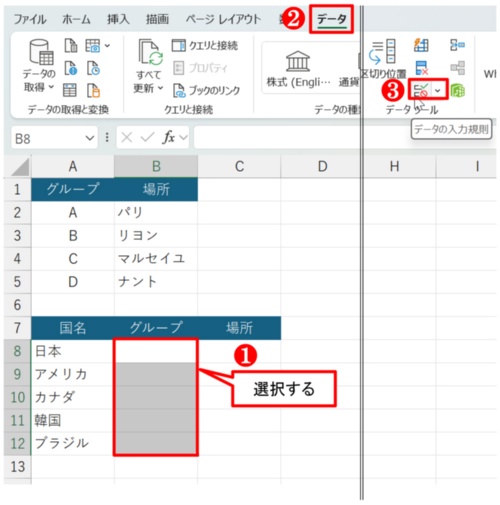500x505 pixels.
Task: Click the Relationships icon
Action: pyautogui.click(x=457, y=68)
